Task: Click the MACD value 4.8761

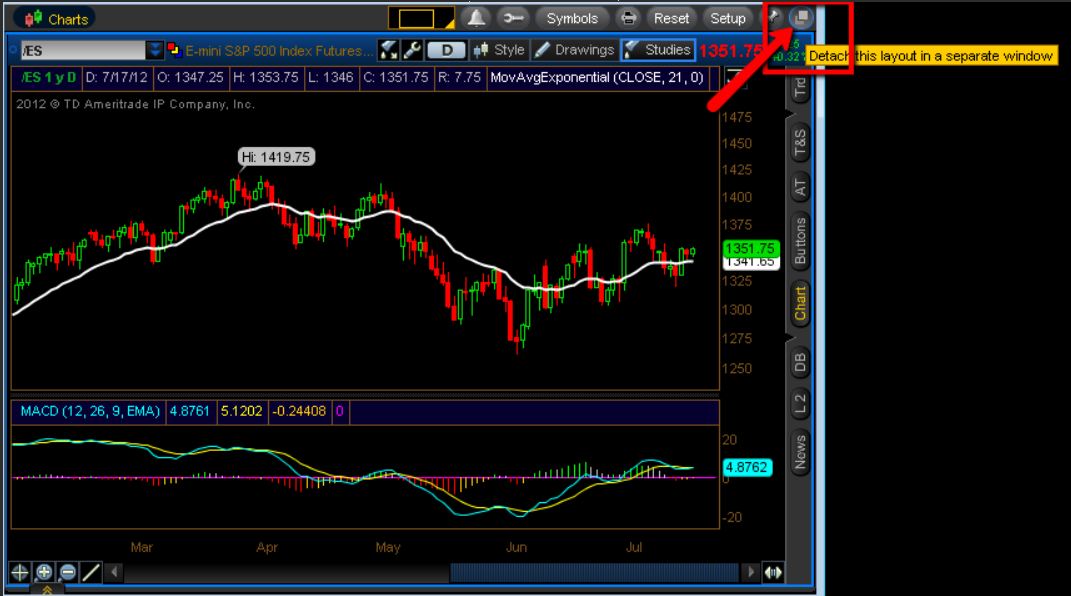Action: point(189,411)
